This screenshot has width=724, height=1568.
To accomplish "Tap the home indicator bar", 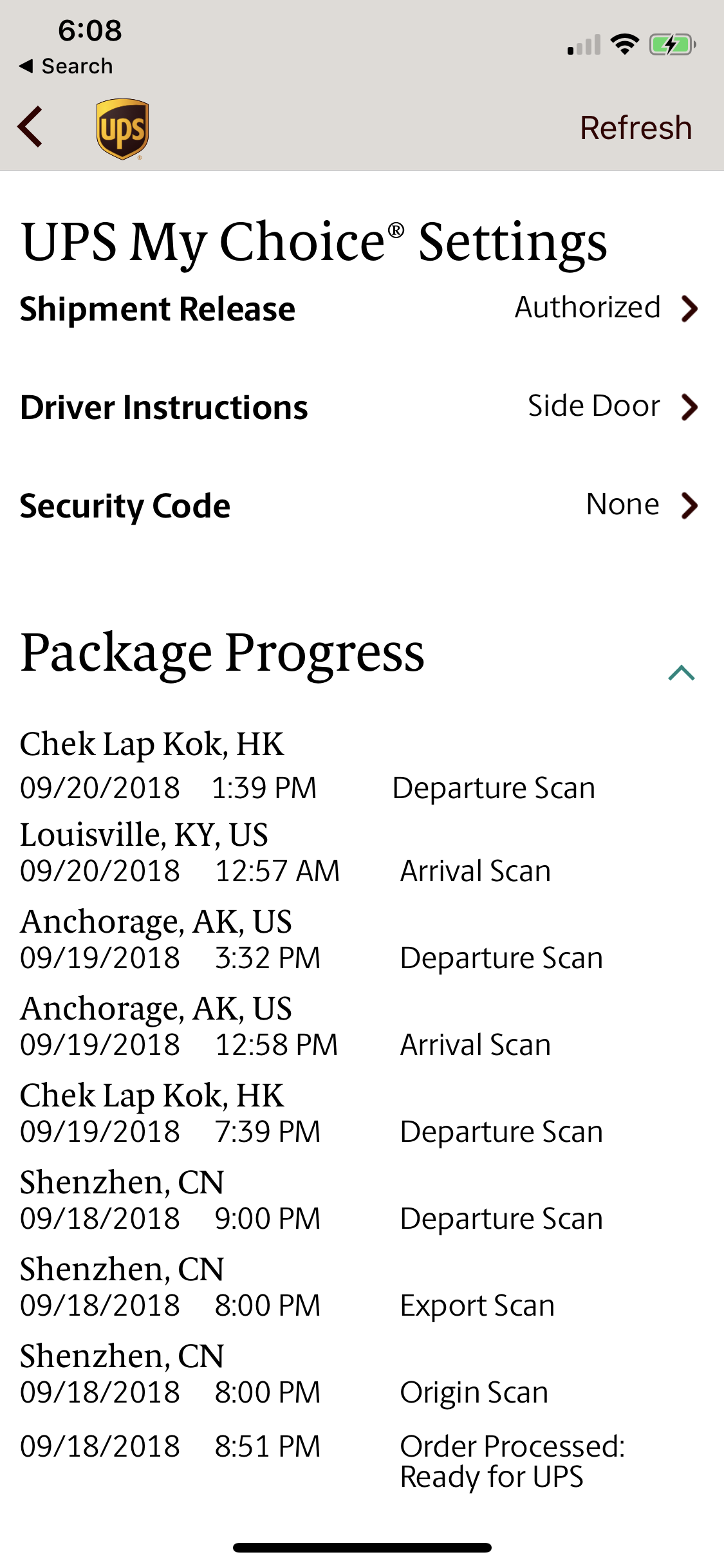I will (362, 1547).
